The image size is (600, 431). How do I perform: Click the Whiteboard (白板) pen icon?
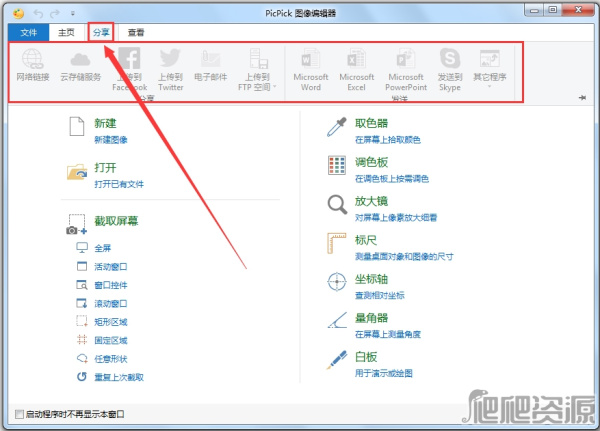click(337, 360)
